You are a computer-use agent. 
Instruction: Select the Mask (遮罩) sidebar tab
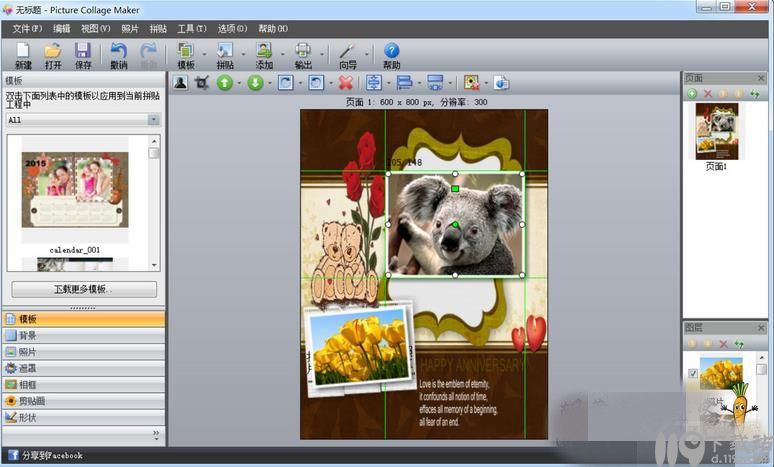tap(84, 368)
